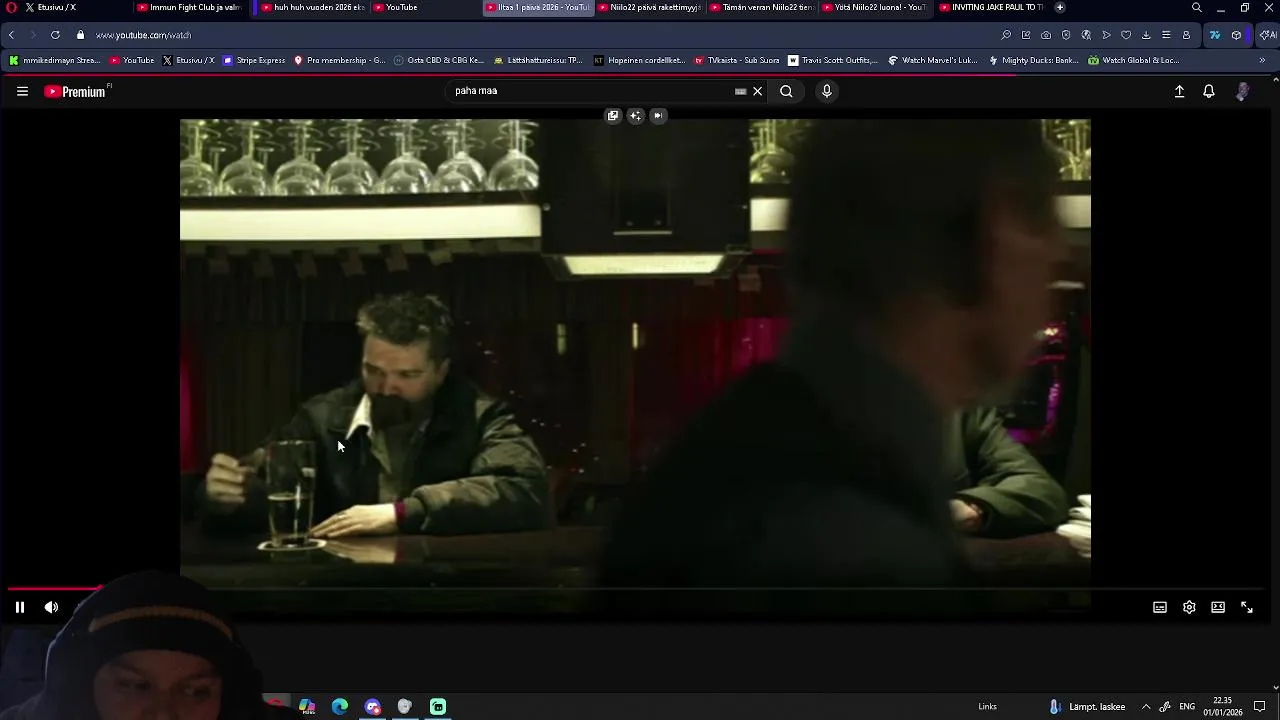Take a snapshot with the camera icon
The image size is (1280, 720).
point(1046,35)
